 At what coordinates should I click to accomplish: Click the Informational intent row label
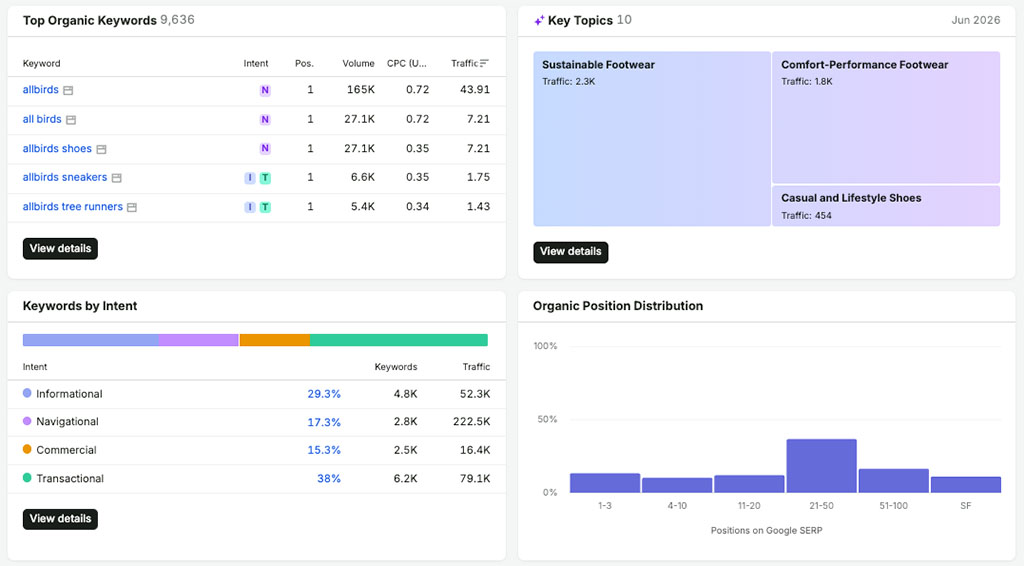point(69,394)
